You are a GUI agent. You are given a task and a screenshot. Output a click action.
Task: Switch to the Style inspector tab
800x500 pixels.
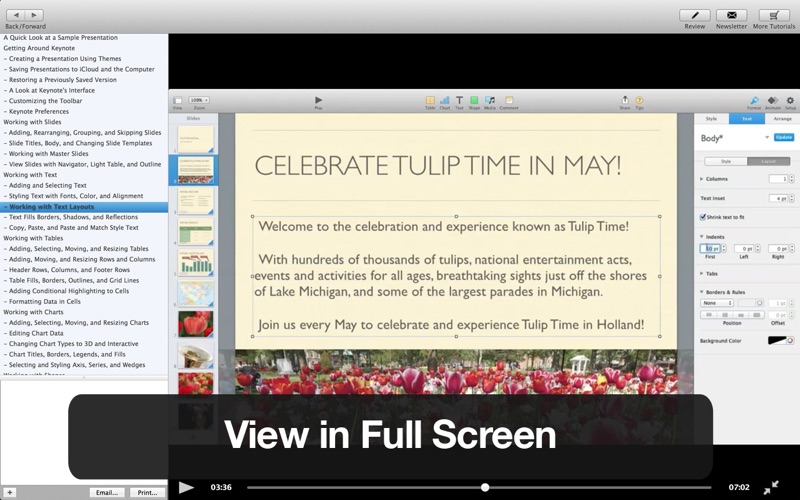click(711, 119)
